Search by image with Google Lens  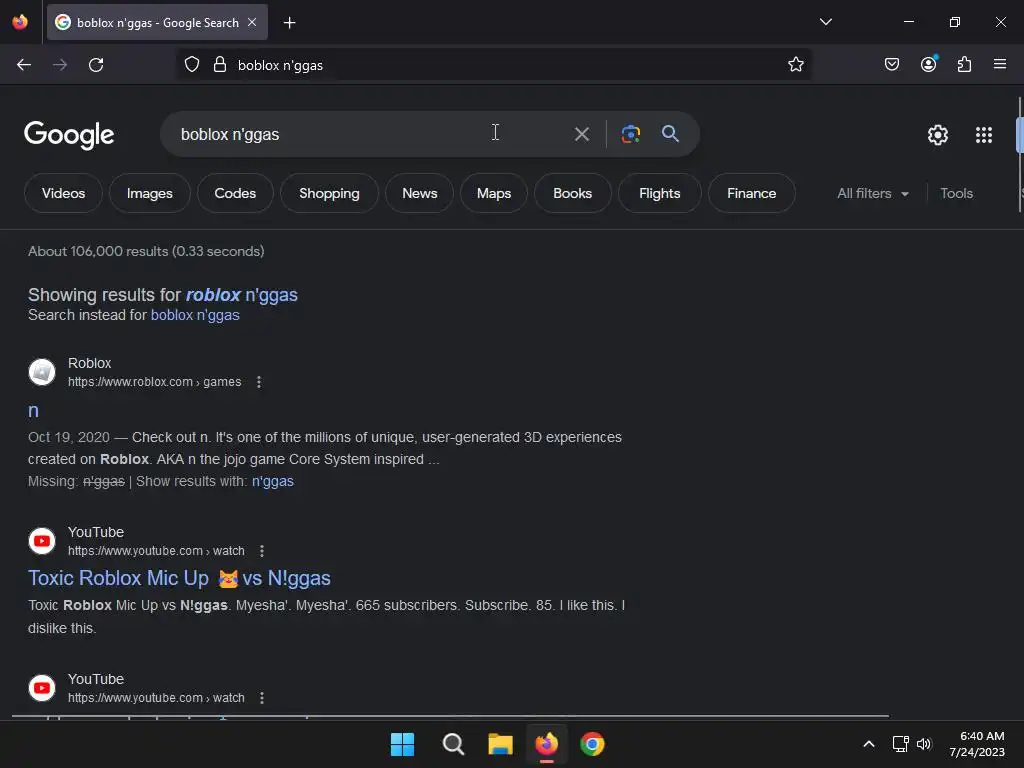(630, 134)
